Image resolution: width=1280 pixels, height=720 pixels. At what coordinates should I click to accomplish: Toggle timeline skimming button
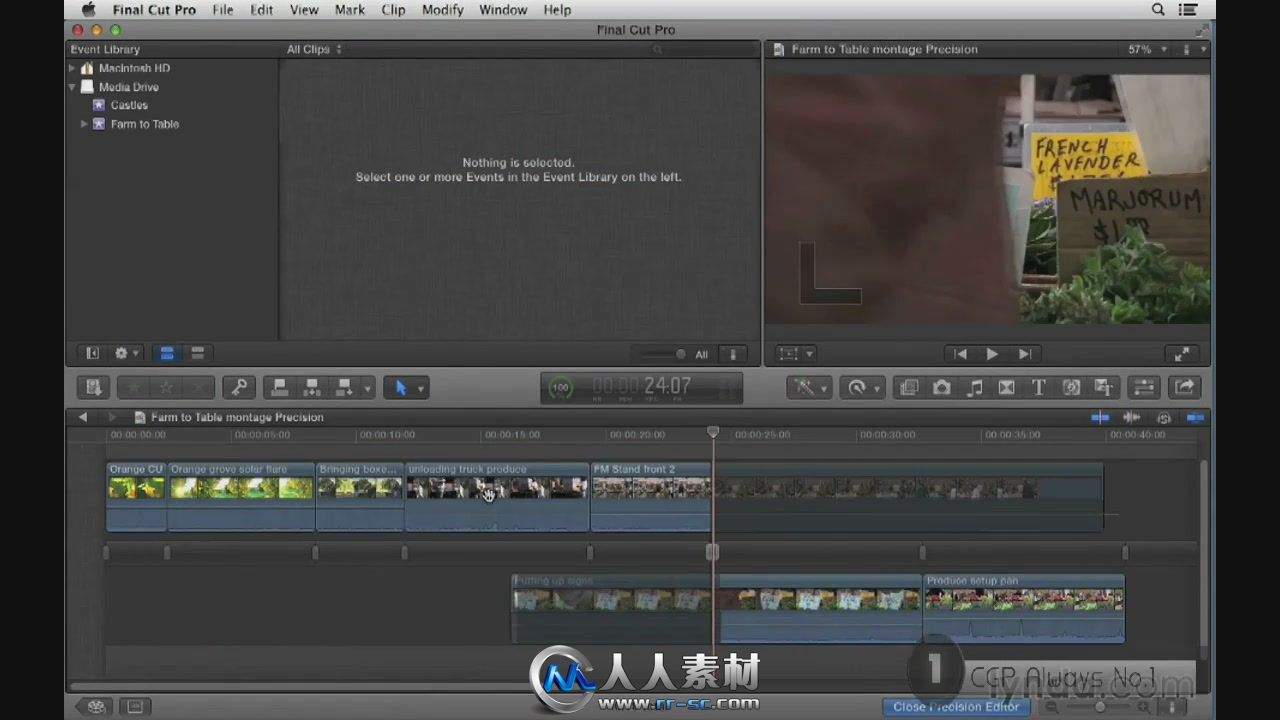coord(1100,417)
